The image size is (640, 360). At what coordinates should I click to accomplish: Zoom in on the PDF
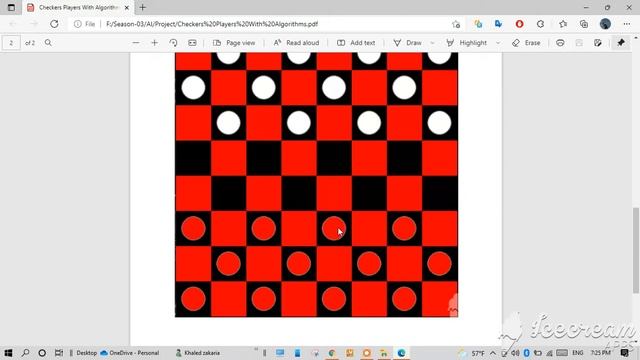[154, 43]
